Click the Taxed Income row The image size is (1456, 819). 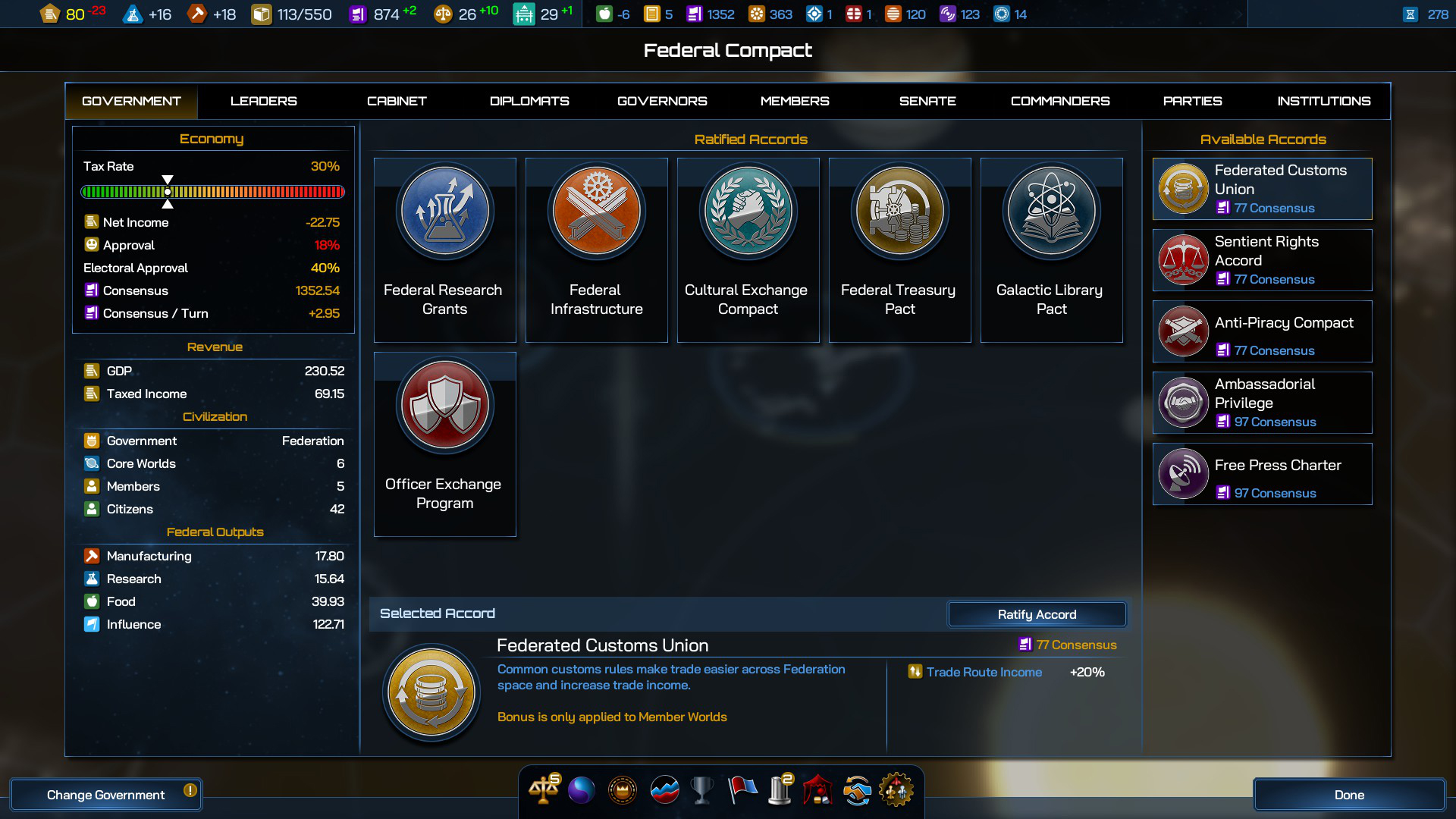pyautogui.click(x=215, y=394)
